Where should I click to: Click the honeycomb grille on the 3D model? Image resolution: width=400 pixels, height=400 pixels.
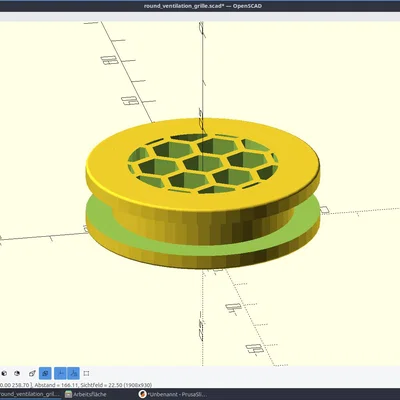pyautogui.click(x=203, y=163)
